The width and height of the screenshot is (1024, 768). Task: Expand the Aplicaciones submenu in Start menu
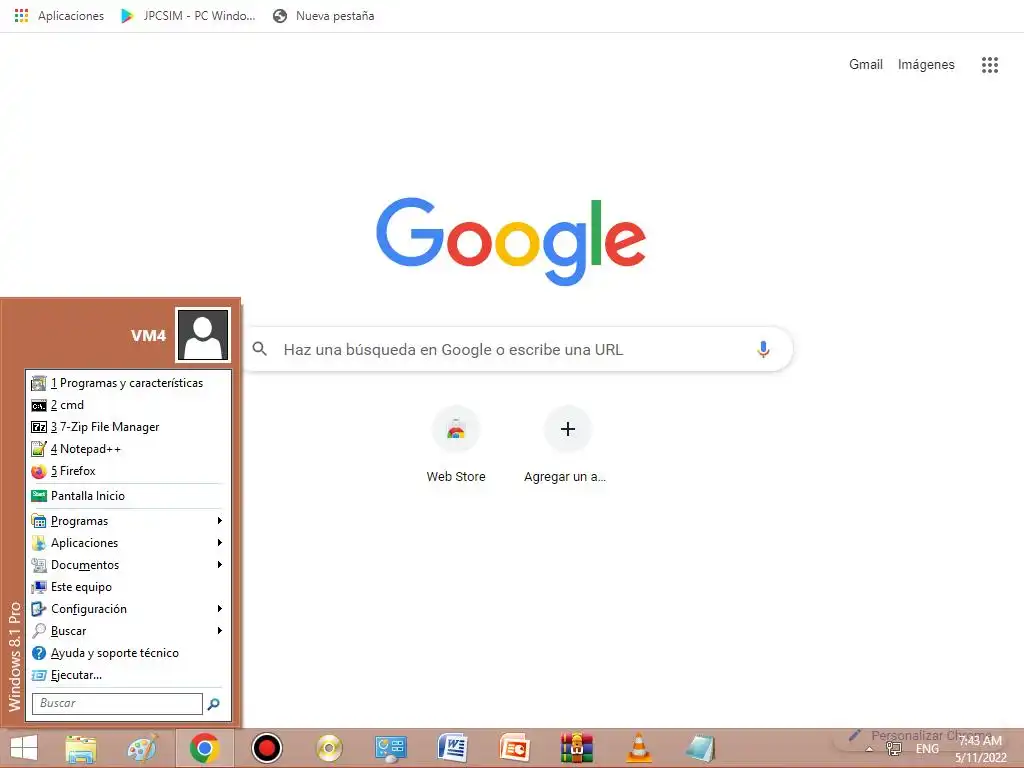128,543
